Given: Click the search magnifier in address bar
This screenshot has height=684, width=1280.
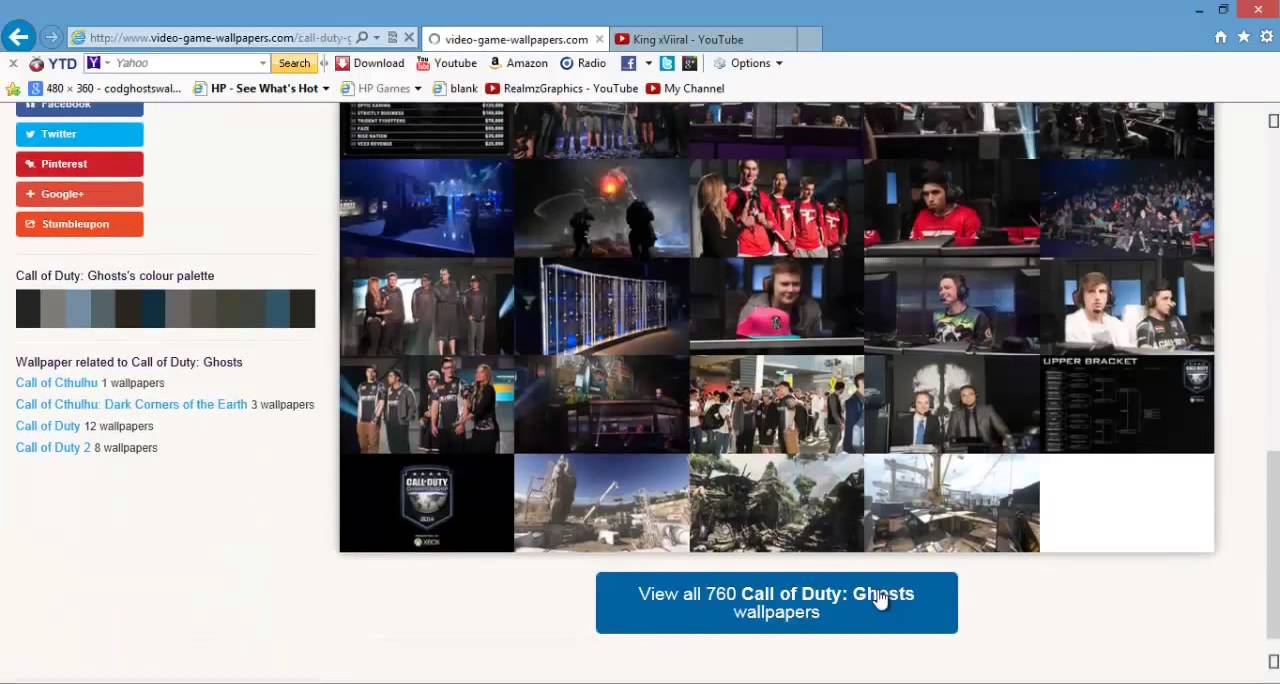Looking at the screenshot, I should point(361,38).
